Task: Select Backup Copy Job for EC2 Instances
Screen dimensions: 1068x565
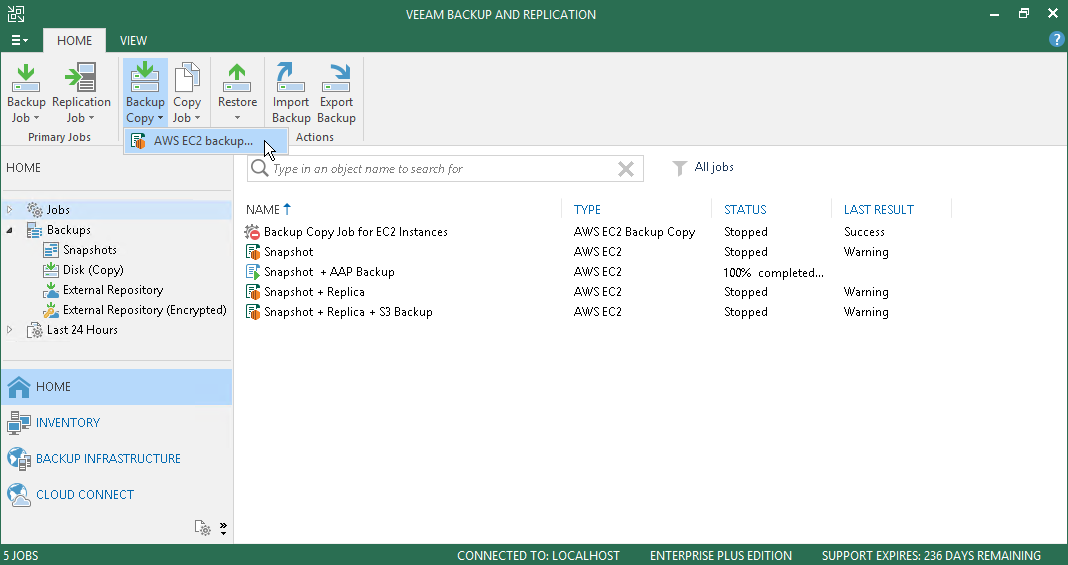Action: [356, 232]
